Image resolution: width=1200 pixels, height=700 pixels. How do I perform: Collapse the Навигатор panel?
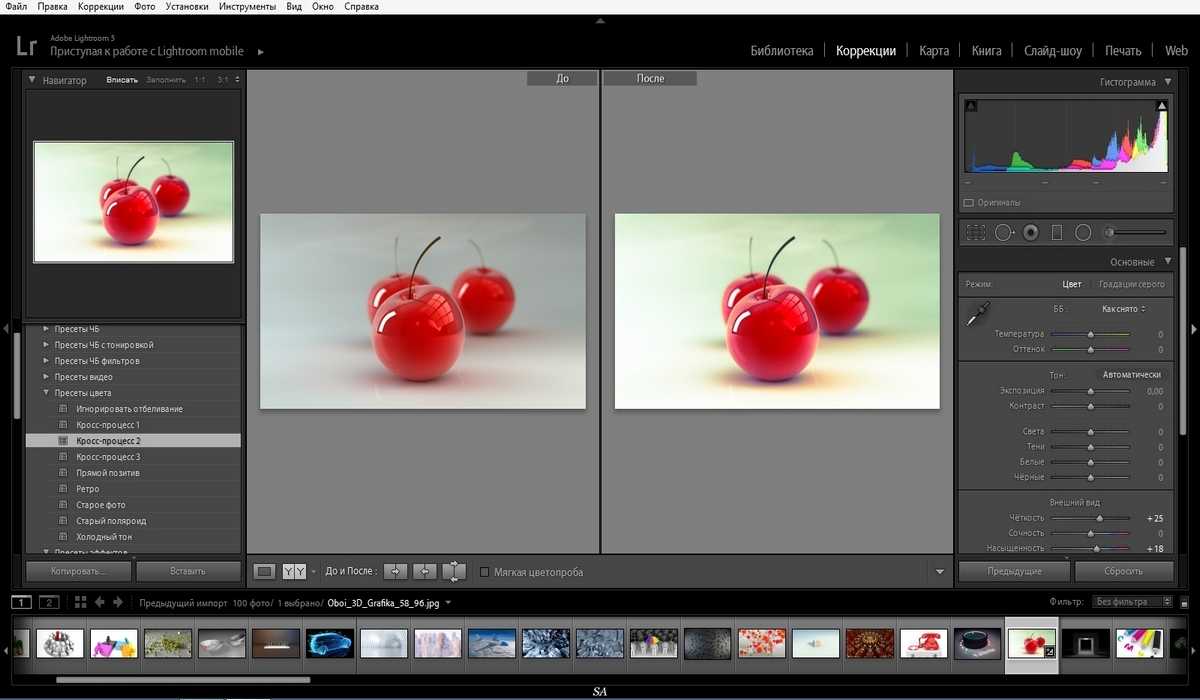[x=32, y=80]
